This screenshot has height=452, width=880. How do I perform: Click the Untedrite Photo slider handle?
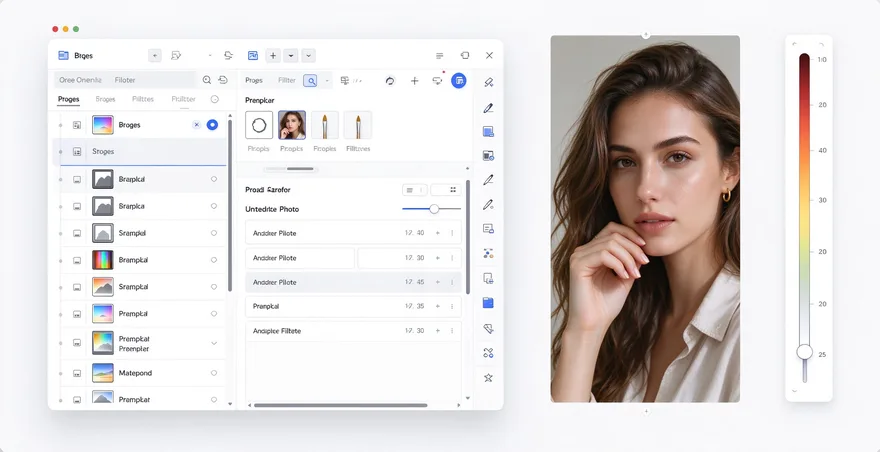pos(434,209)
